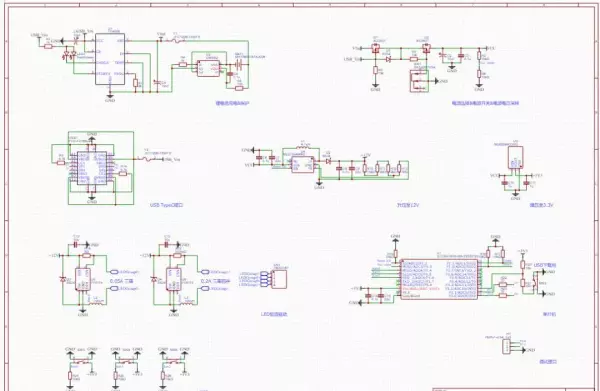Image resolution: width=600 pixels, height=391 pixels.
Task: Select the inductor above the boost converter IC
Action: 303,146
